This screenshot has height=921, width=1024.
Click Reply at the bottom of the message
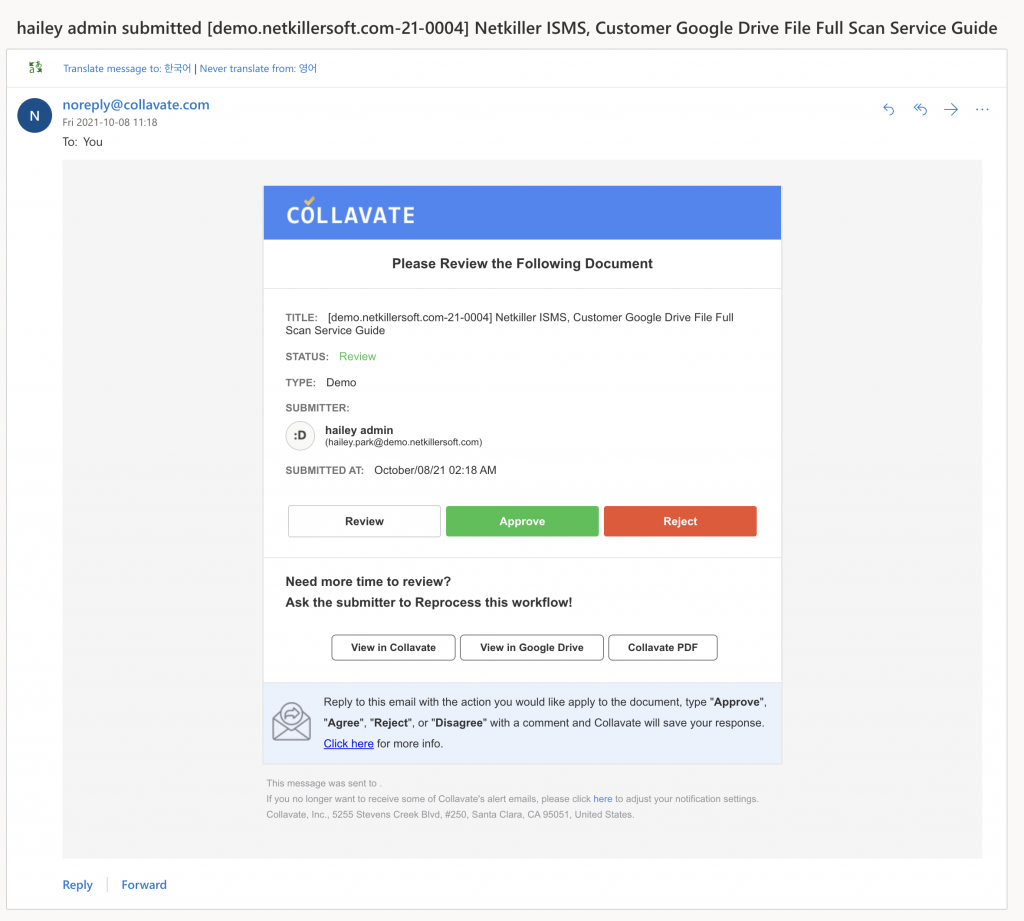click(78, 884)
